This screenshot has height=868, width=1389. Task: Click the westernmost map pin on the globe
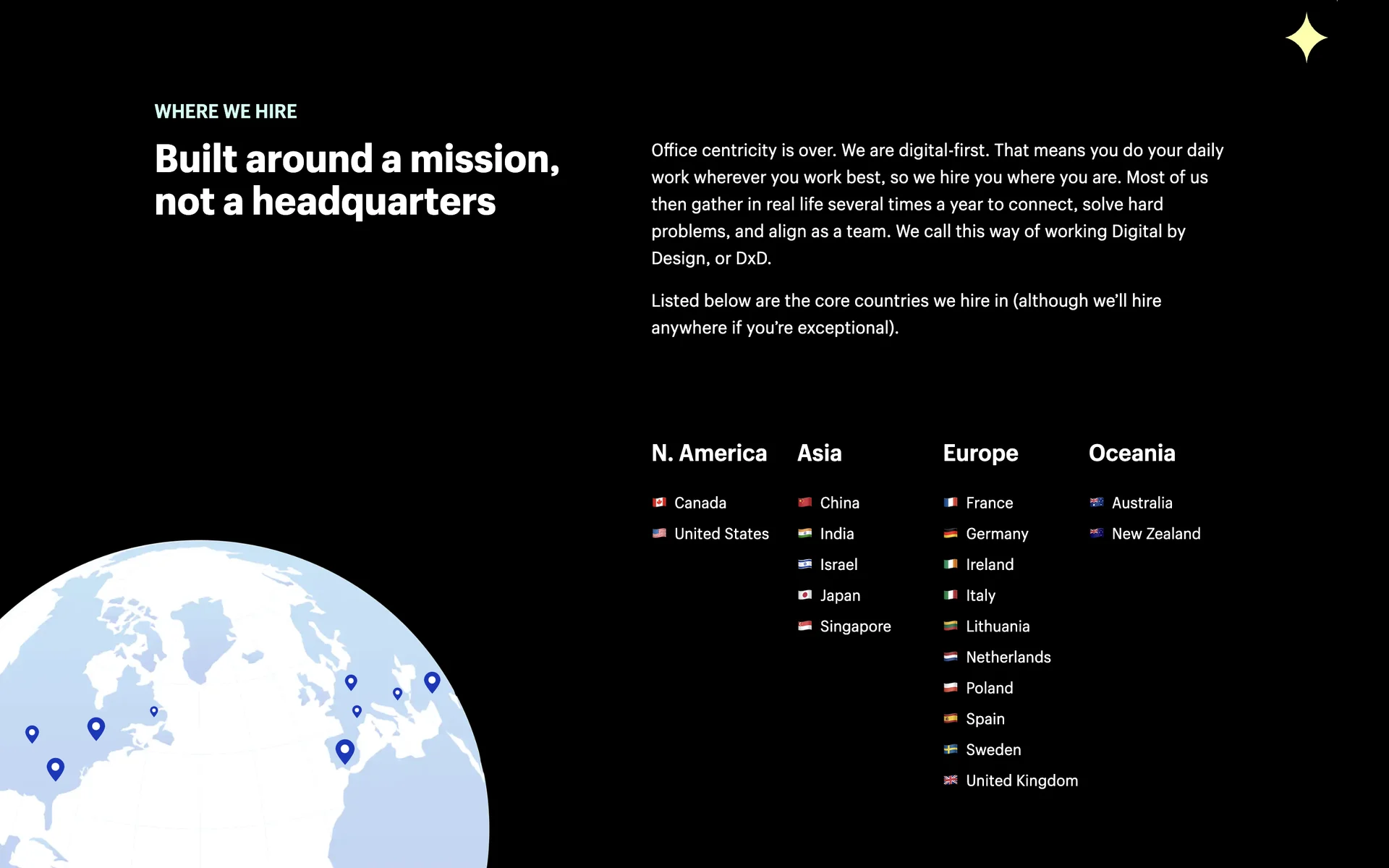coord(32,733)
